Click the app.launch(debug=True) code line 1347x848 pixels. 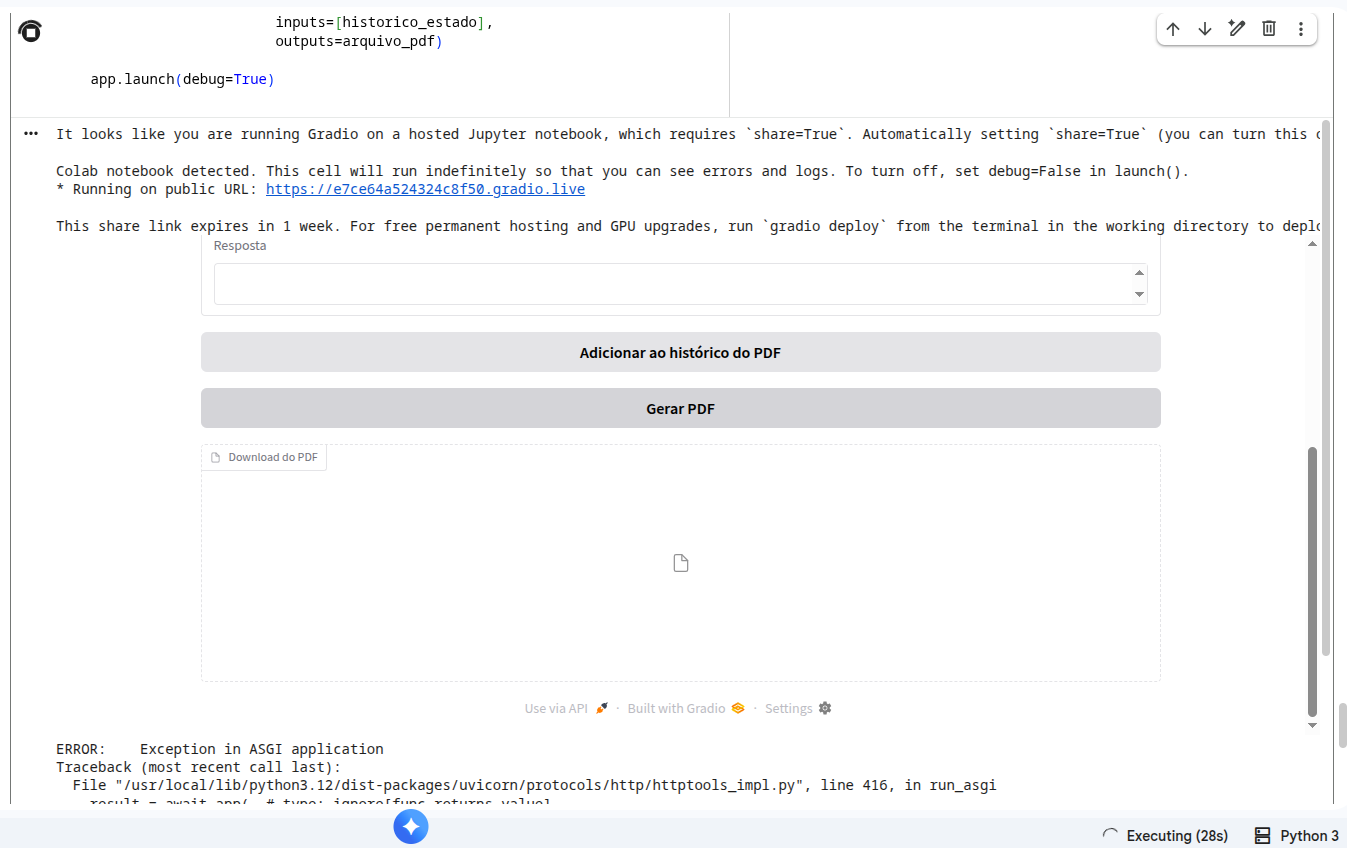click(x=182, y=79)
